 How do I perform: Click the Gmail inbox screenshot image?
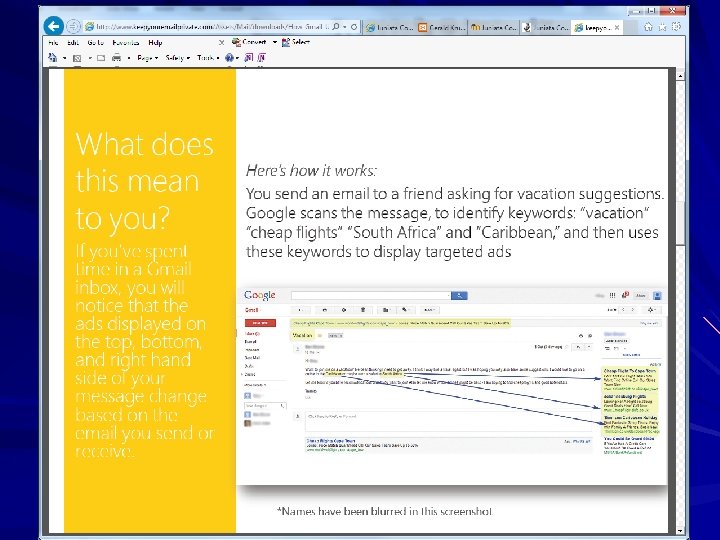point(452,385)
